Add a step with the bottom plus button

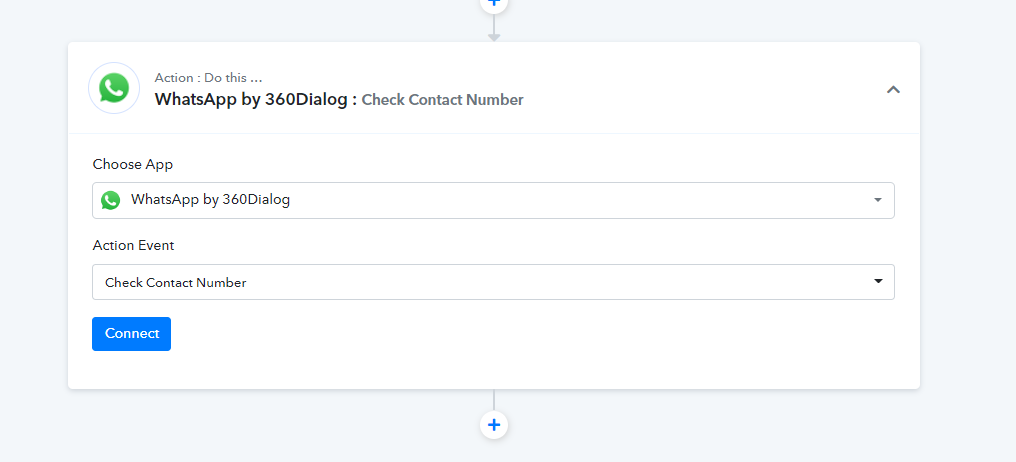pyautogui.click(x=494, y=425)
